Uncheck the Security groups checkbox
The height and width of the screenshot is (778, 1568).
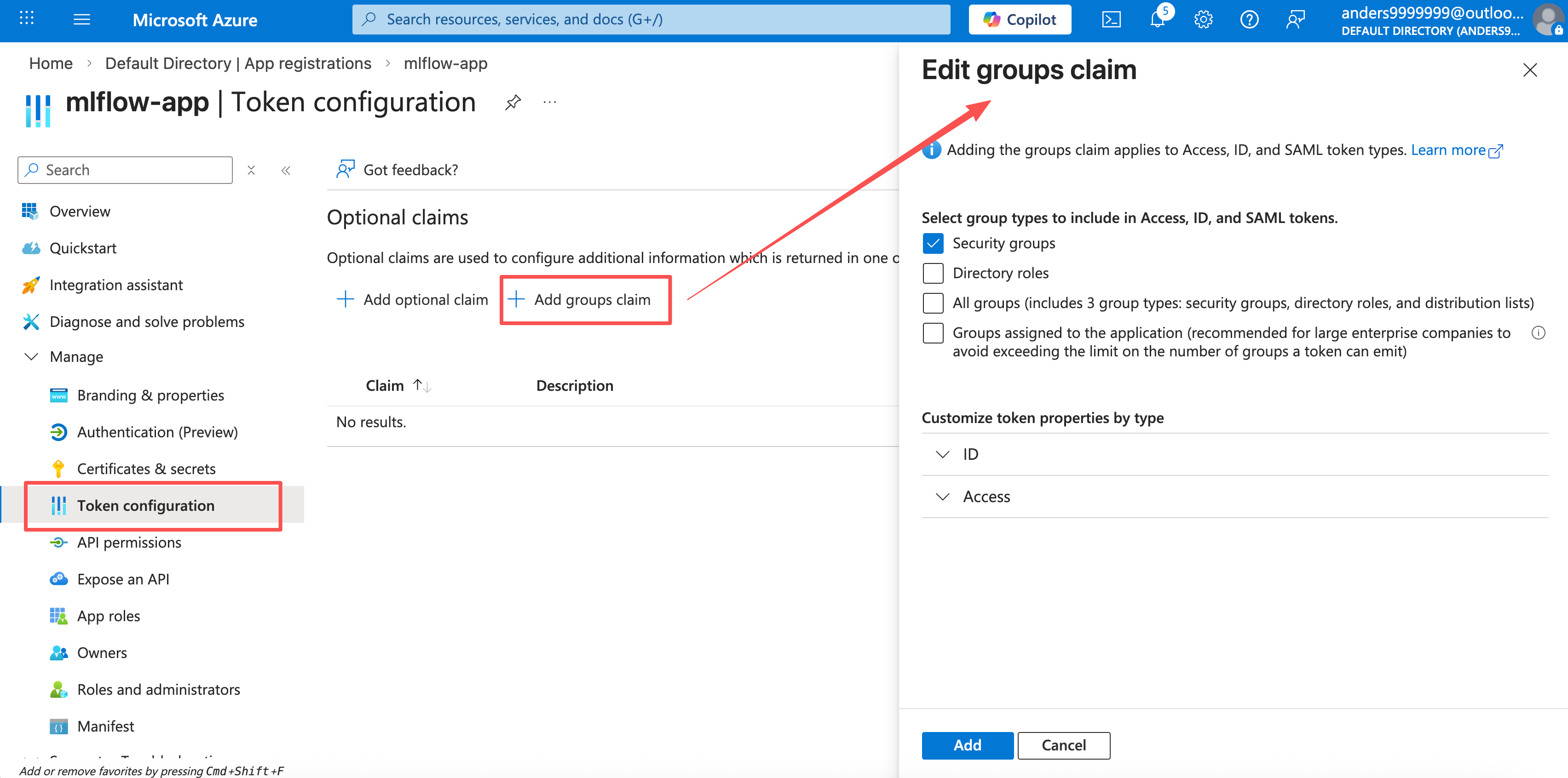coord(933,243)
